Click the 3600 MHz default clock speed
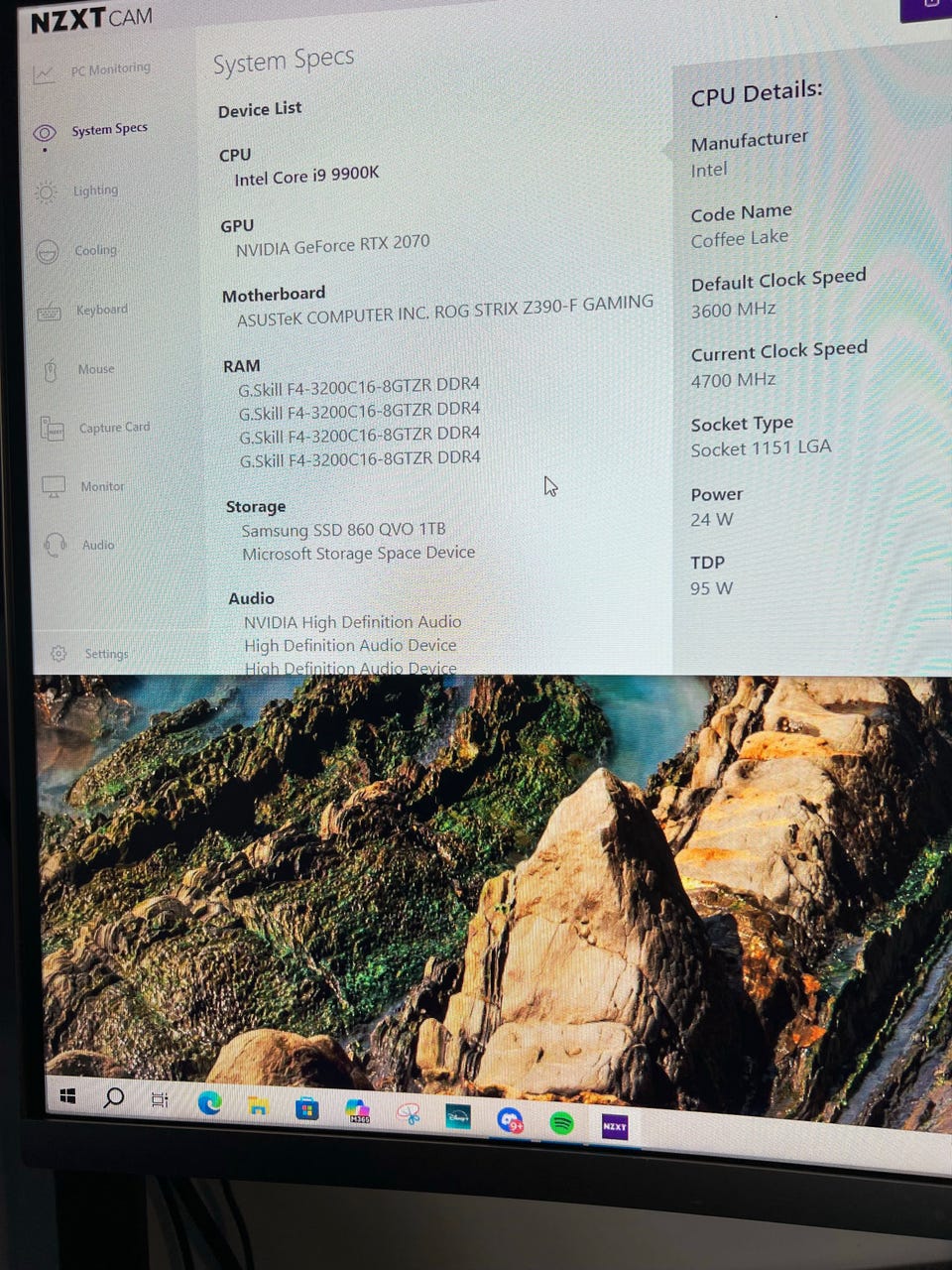Image resolution: width=952 pixels, height=1270 pixels. (x=734, y=310)
